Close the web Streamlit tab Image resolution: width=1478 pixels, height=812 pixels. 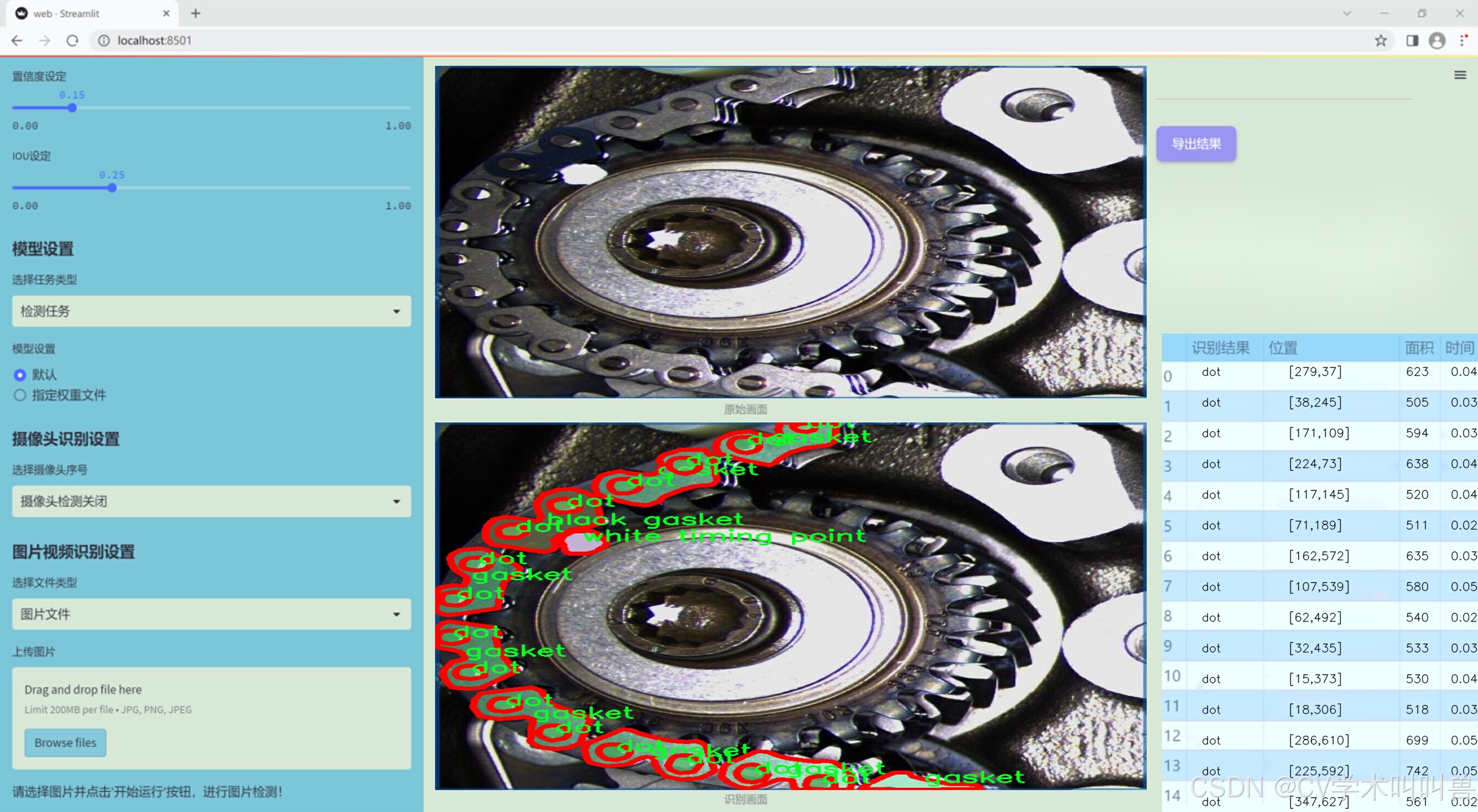(x=166, y=13)
